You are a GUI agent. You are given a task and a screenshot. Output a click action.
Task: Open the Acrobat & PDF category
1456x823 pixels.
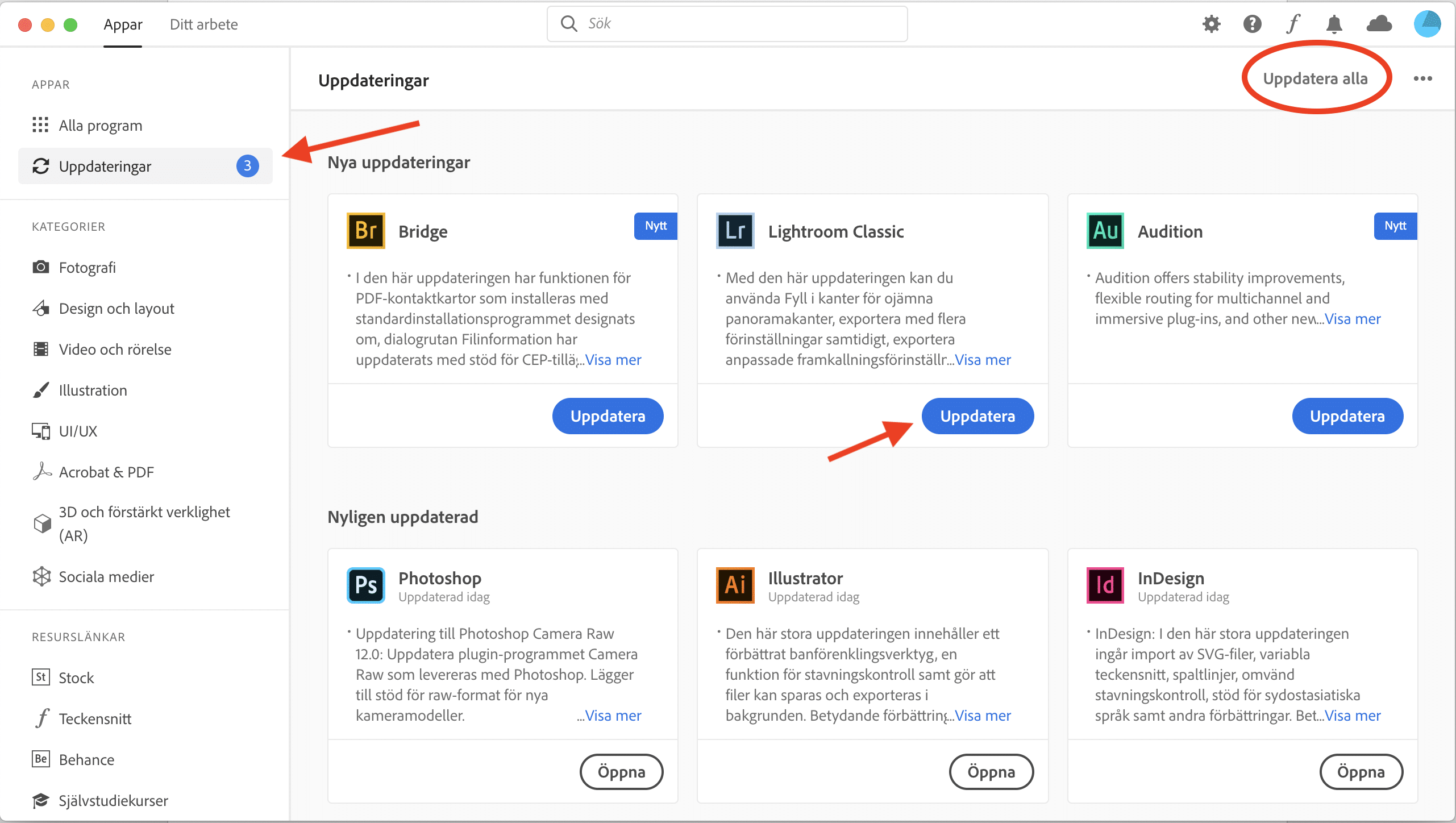pyautogui.click(x=145, y=472)
